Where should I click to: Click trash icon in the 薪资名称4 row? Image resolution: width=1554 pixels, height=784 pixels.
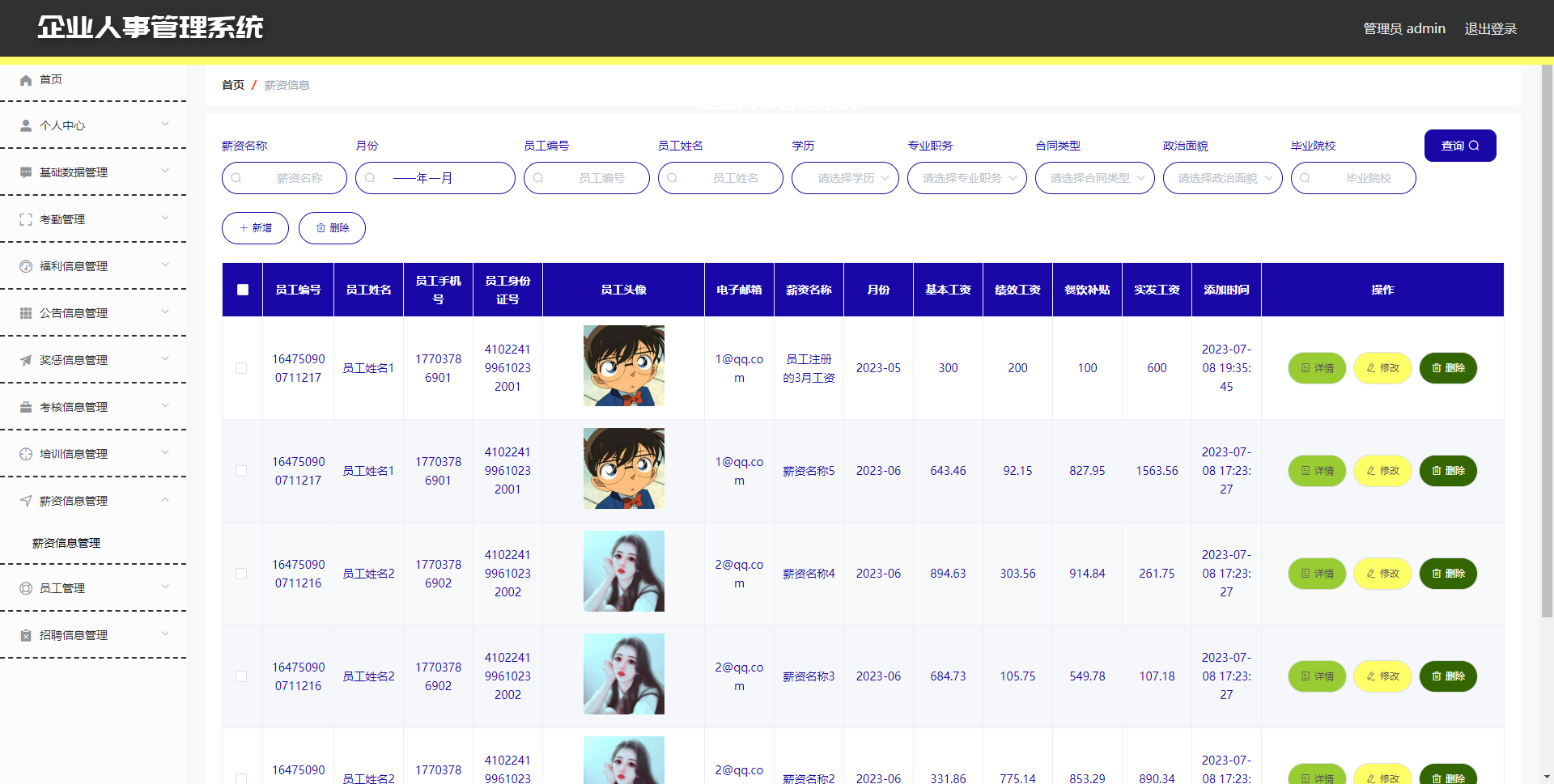click(1437, 574)
